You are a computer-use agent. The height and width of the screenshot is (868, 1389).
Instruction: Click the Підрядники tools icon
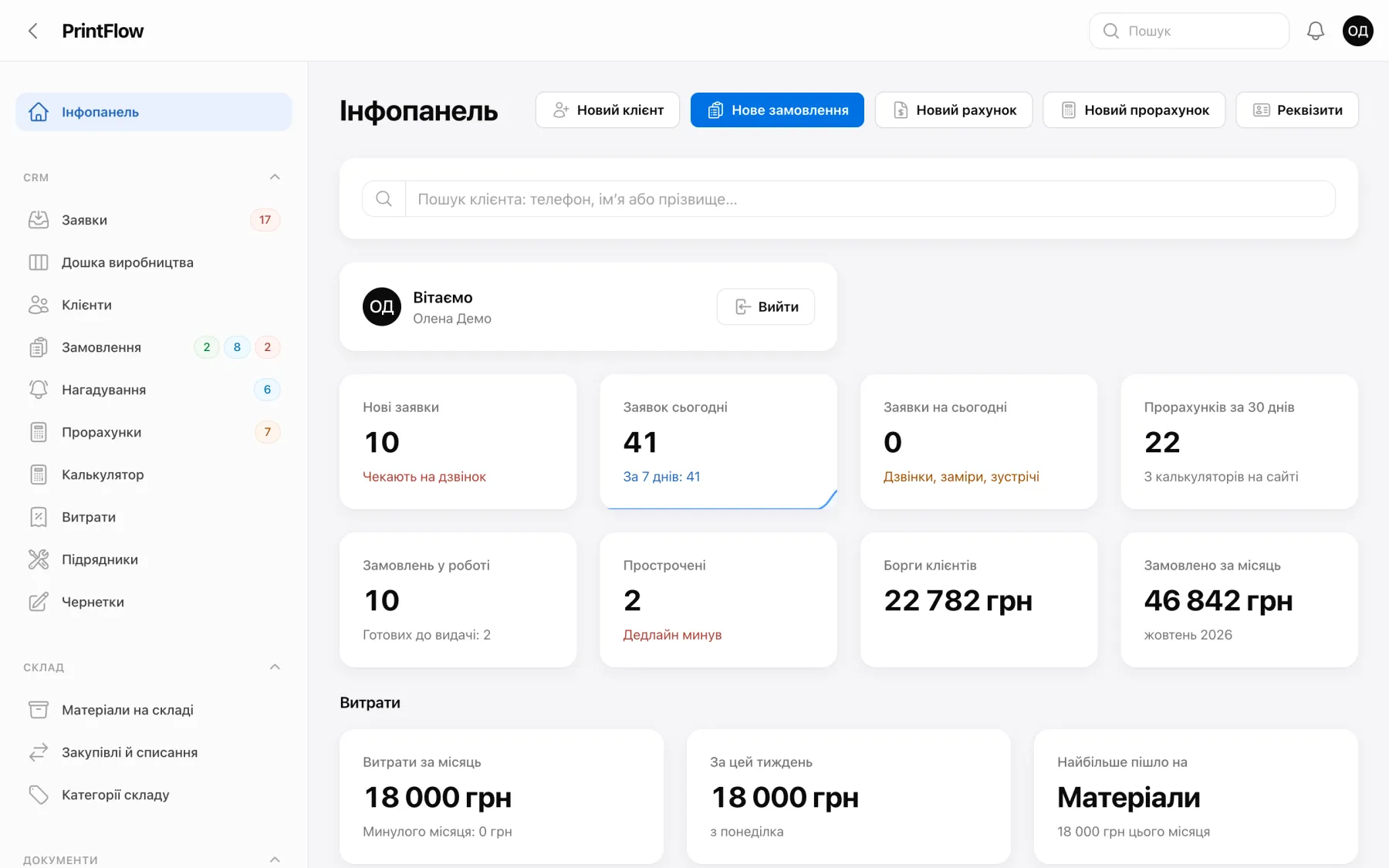[39, 559]
